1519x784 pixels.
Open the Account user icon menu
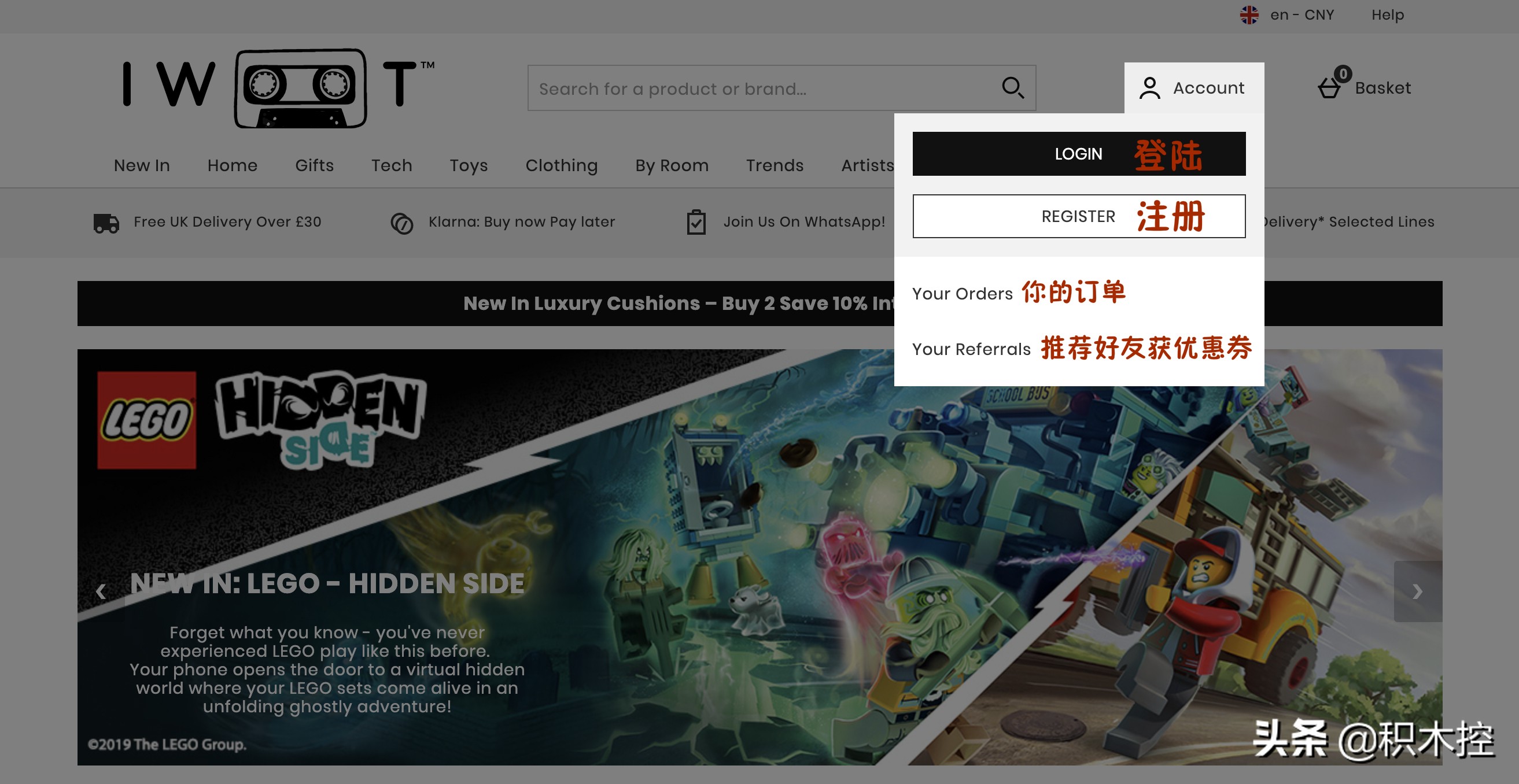click(x=1149, y=88)
